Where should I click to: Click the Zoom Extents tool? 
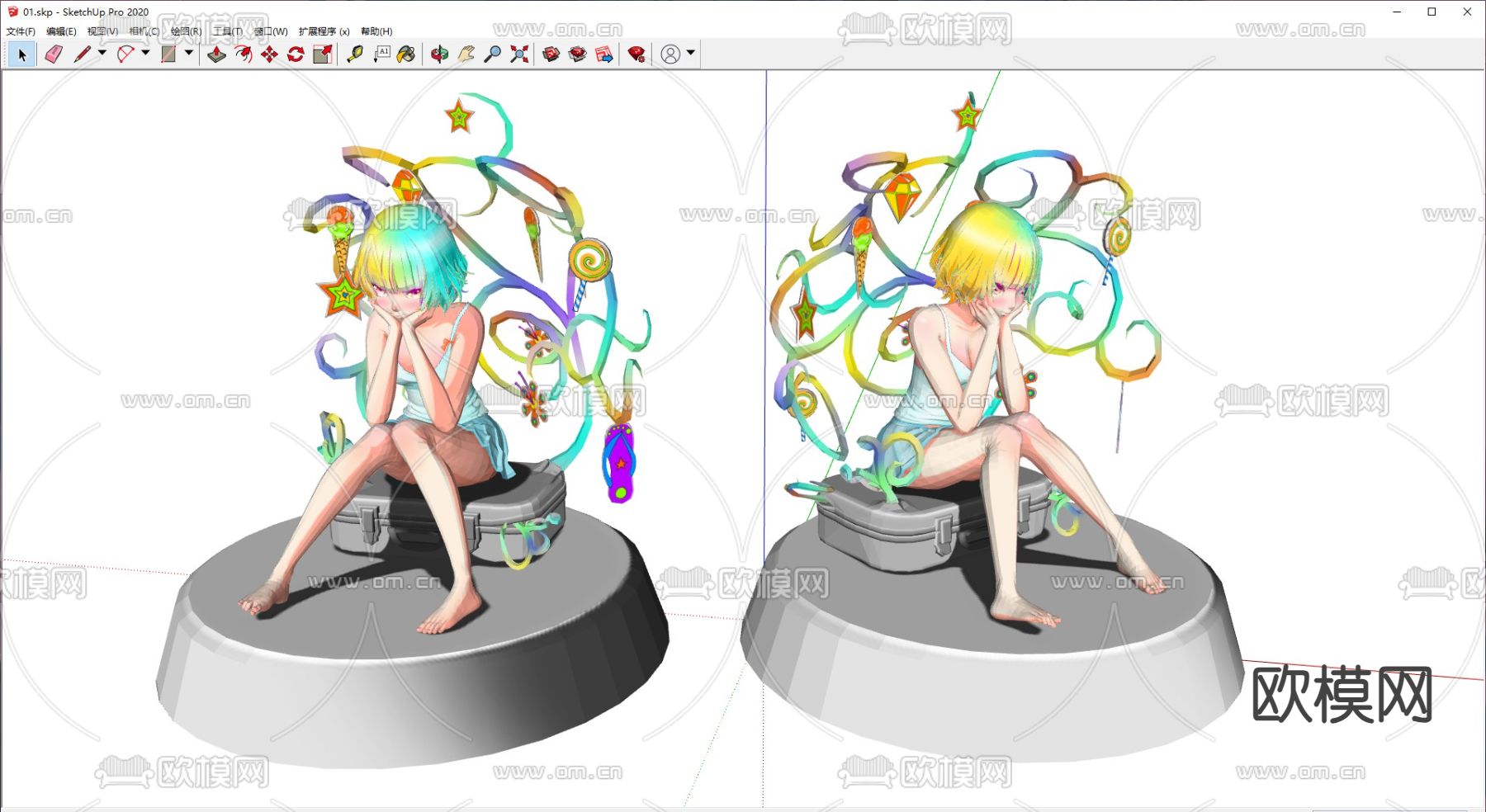519,54
